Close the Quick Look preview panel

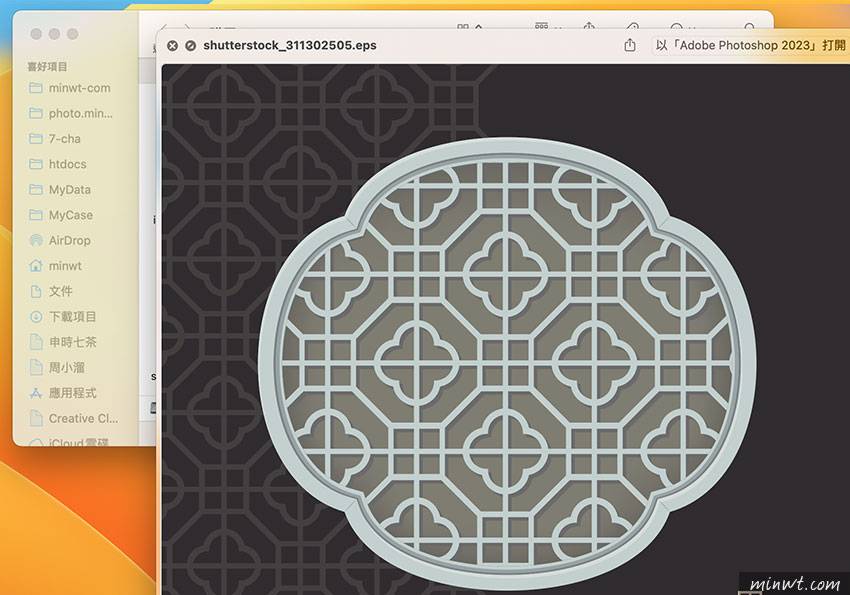[172, 45]
